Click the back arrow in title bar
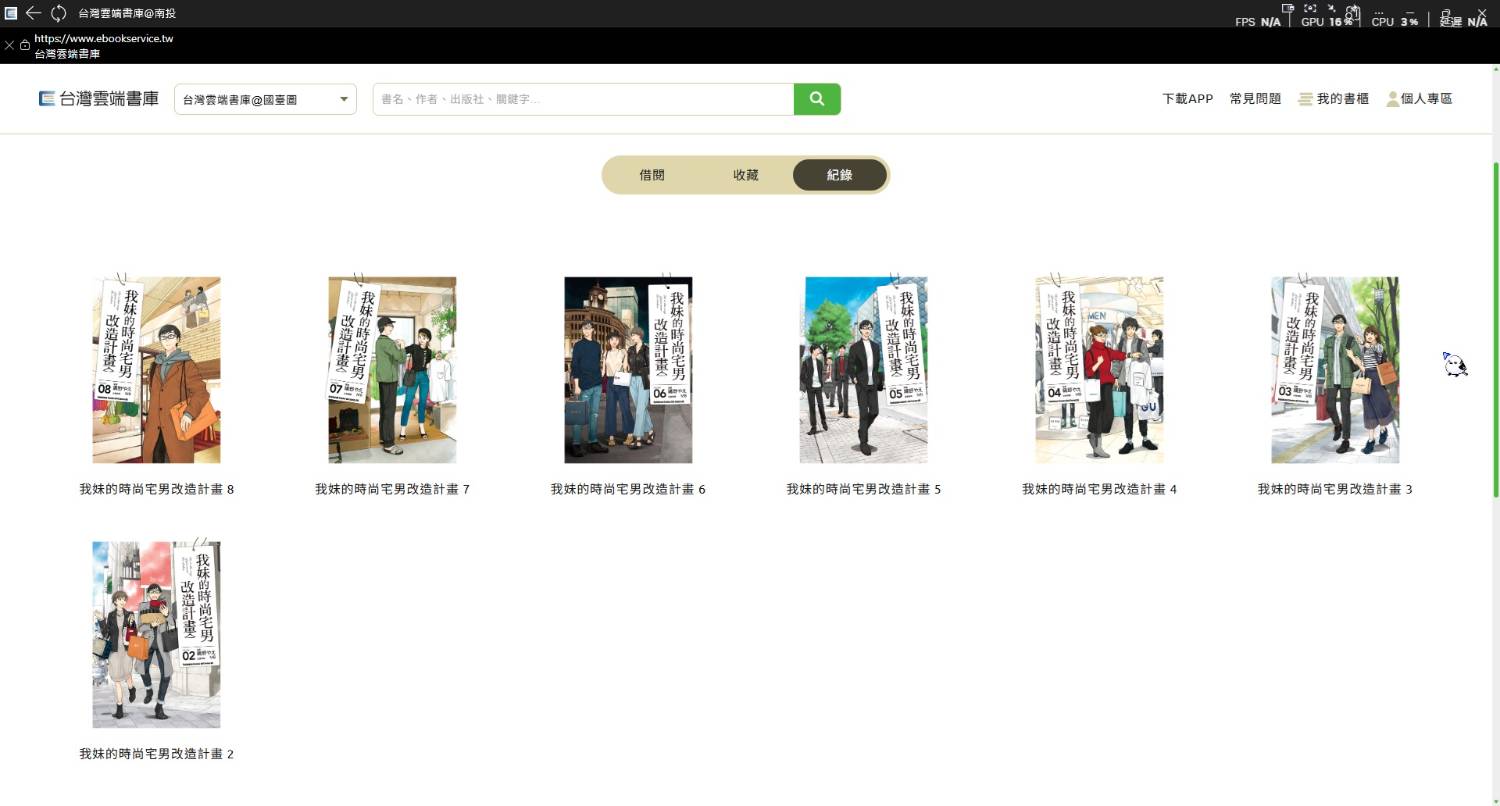The height and width of the screenshot is (806, 1500). coord(33,13)
